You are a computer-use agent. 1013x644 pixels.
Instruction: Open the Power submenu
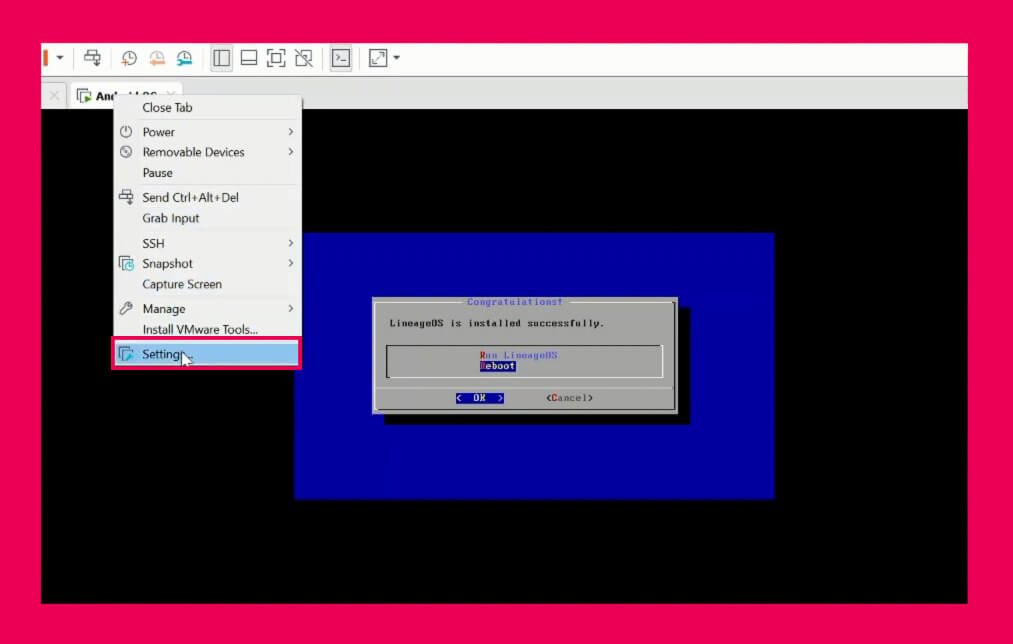pos(208,132)
